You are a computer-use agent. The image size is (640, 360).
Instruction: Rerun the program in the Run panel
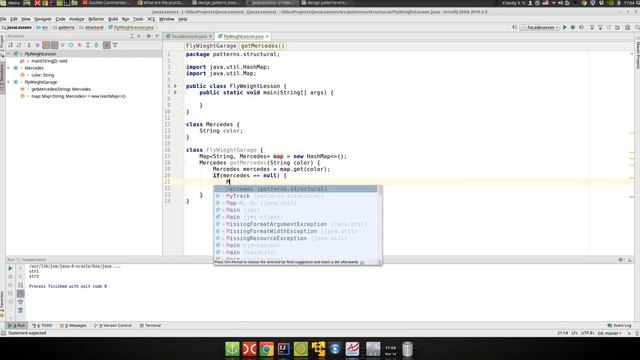(10, 268)
